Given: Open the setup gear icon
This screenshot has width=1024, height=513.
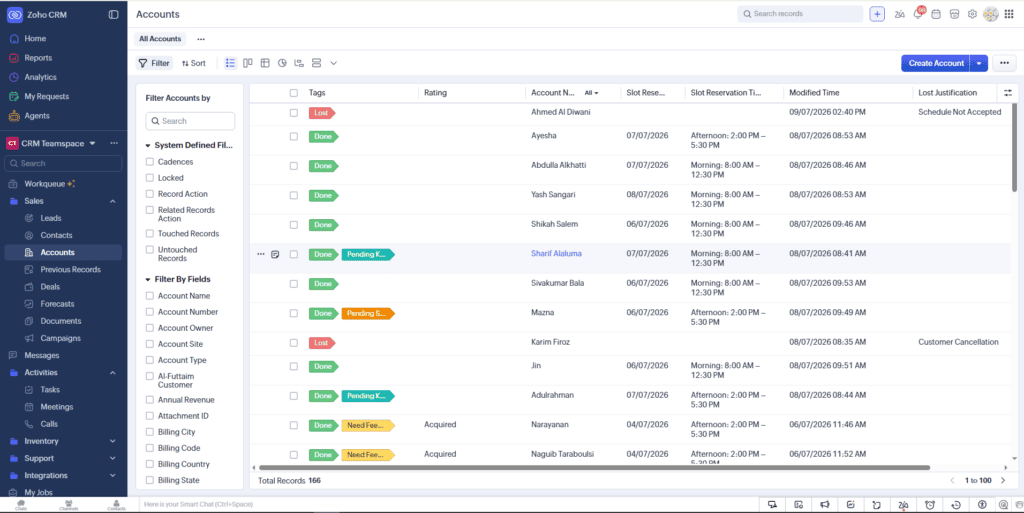Looking at the screenshot, I should pos(972,14).
